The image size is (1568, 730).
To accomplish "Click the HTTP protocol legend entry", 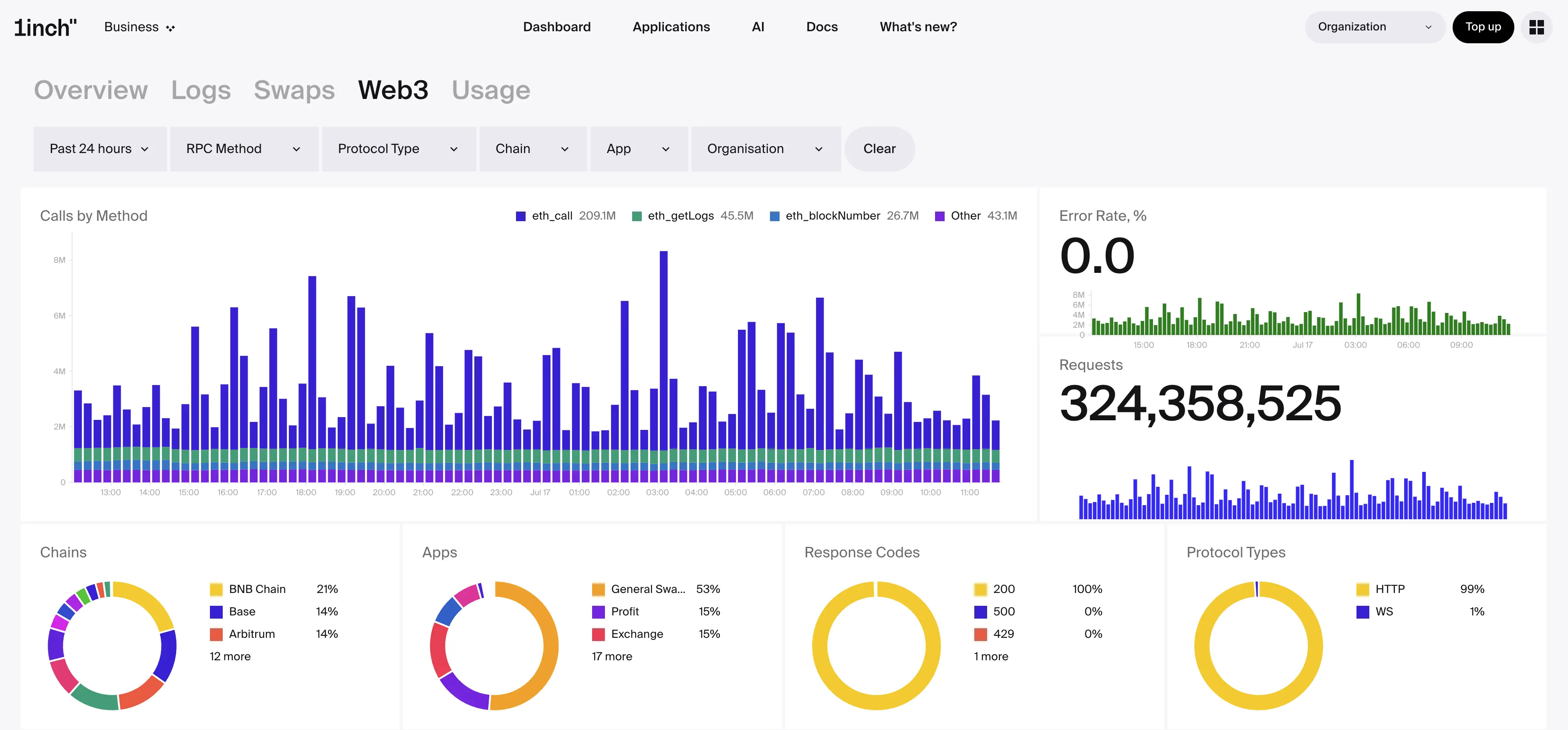I will 1420,589.
